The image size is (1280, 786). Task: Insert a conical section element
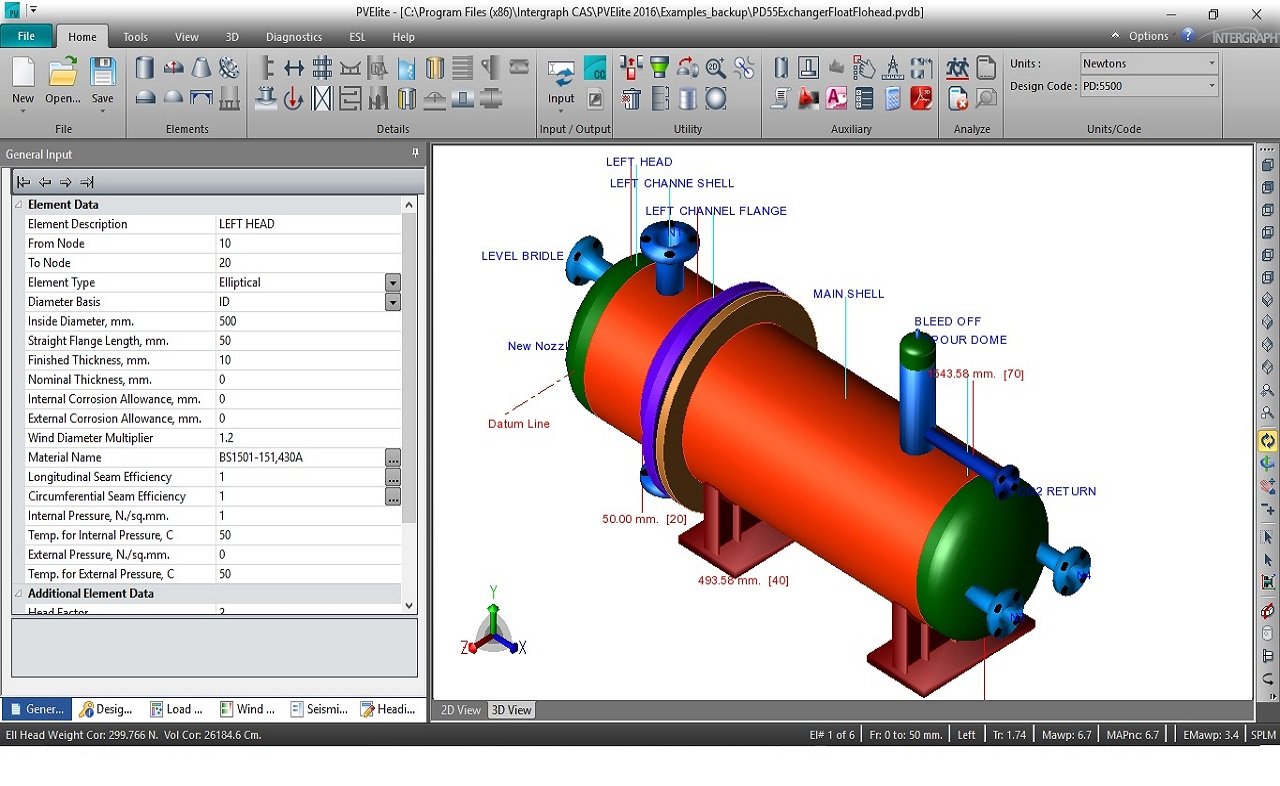201,67
